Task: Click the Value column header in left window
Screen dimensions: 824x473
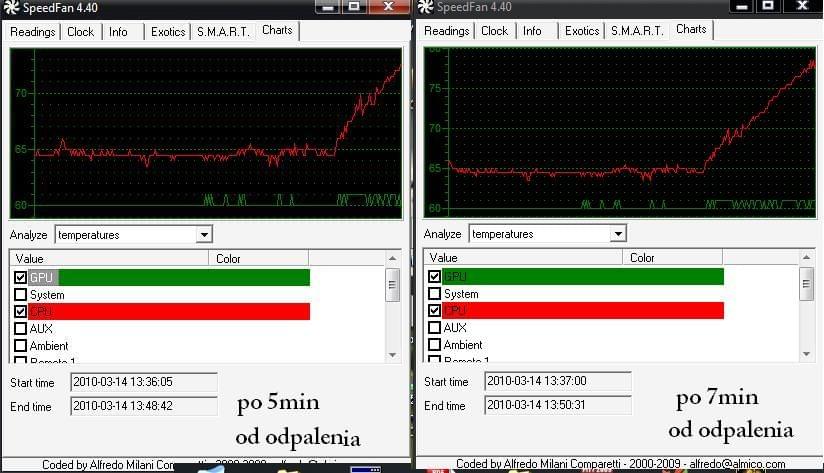Action: (109, 259)
